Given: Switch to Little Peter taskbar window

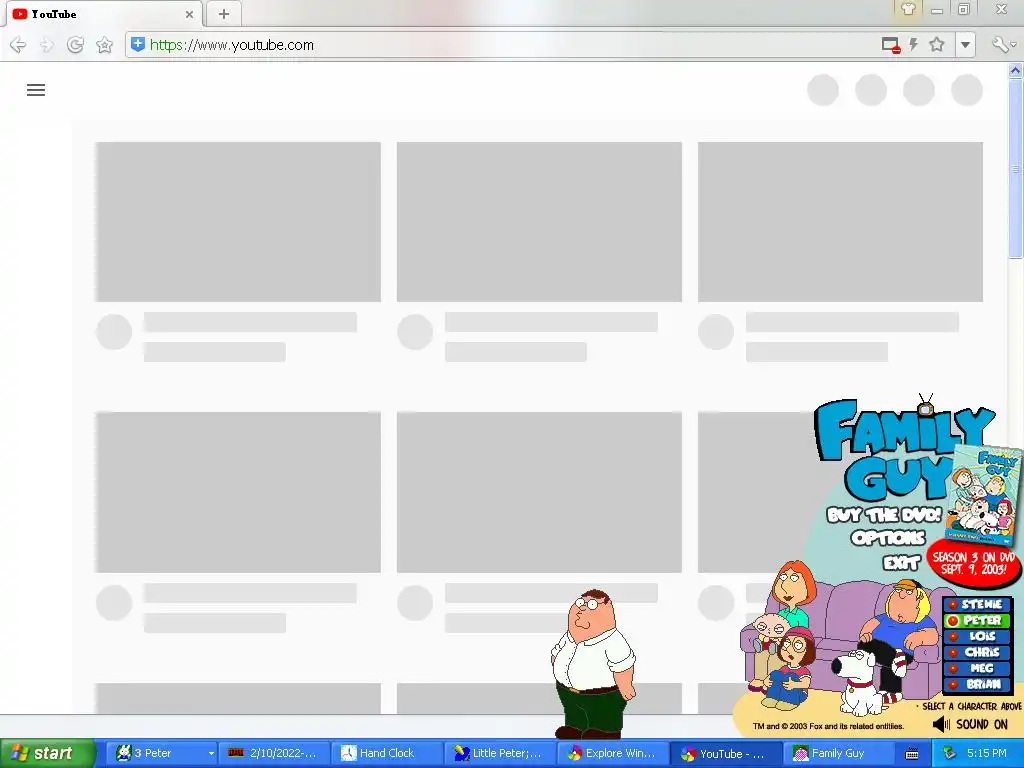Looking at the screenshot, I should pos(500,753).
